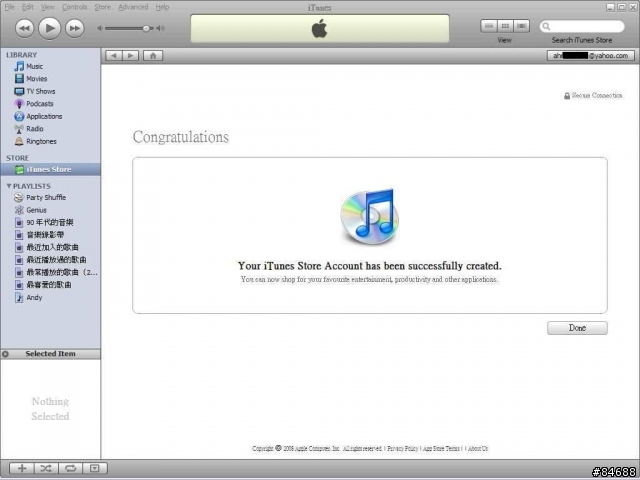This screenshot has width=640, height=480.
Task: Switch to grid view button
Action: [x=505, y=26]
